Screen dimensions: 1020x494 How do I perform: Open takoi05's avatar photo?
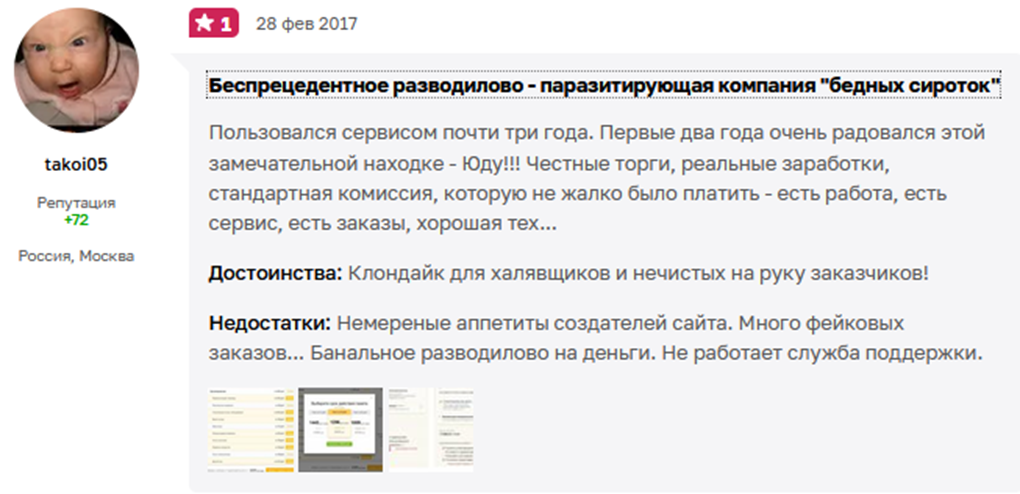click(77, 70)
